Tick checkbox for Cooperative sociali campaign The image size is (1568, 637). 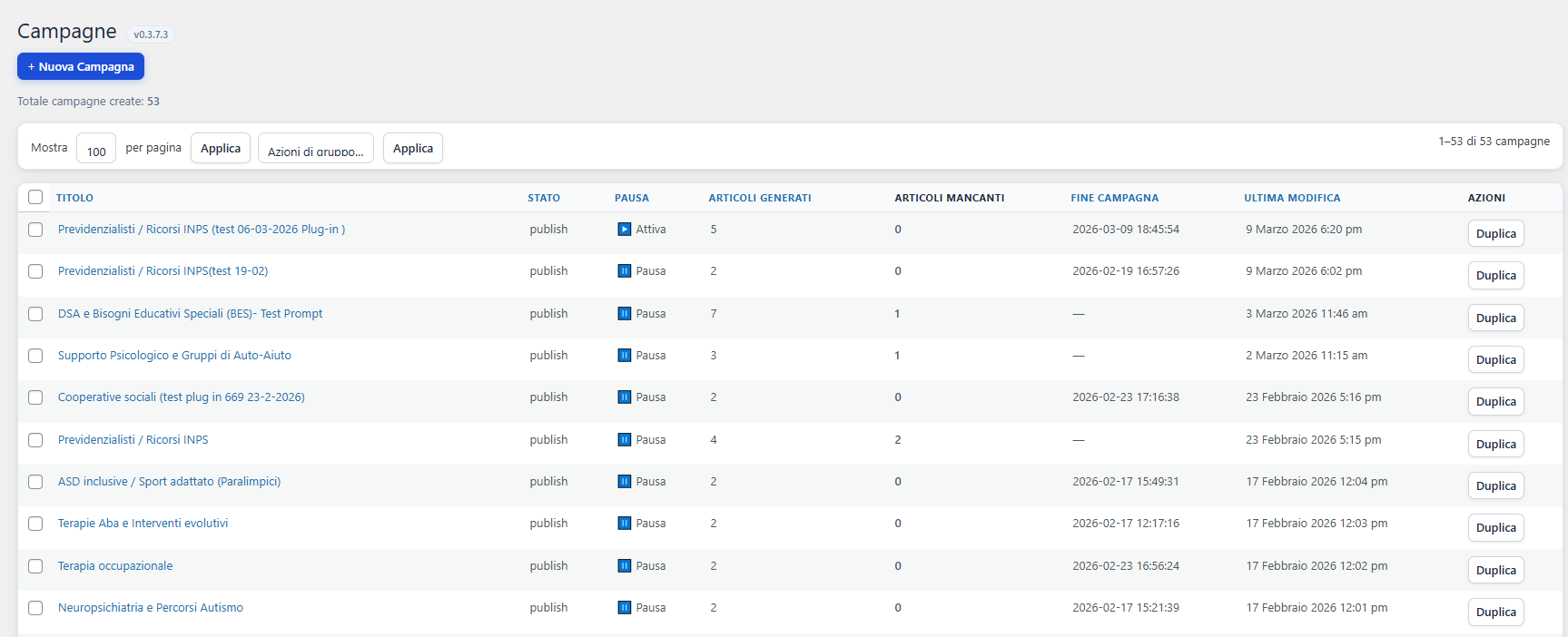coord(35,397)
